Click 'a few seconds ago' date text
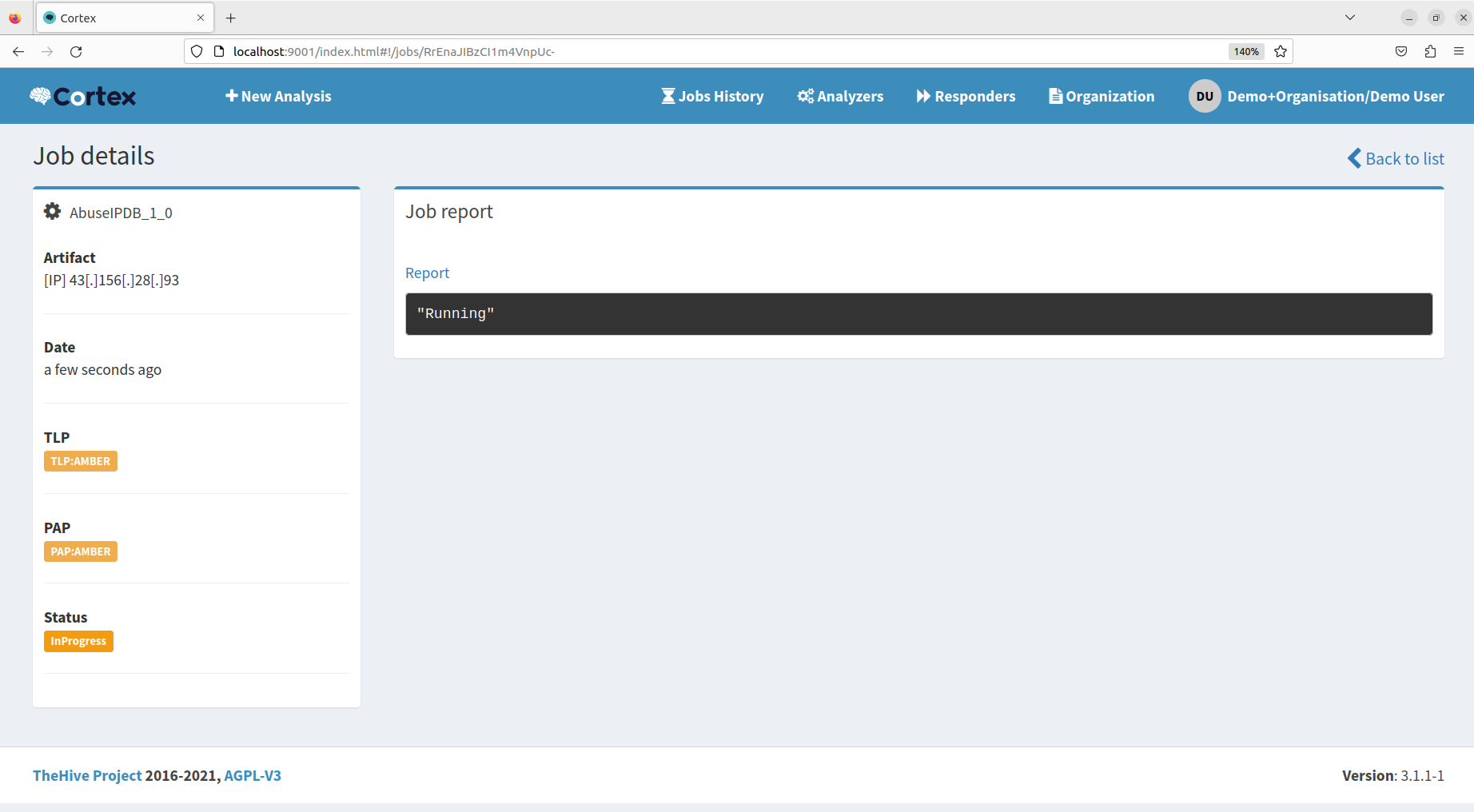 [x=102, y=369]
